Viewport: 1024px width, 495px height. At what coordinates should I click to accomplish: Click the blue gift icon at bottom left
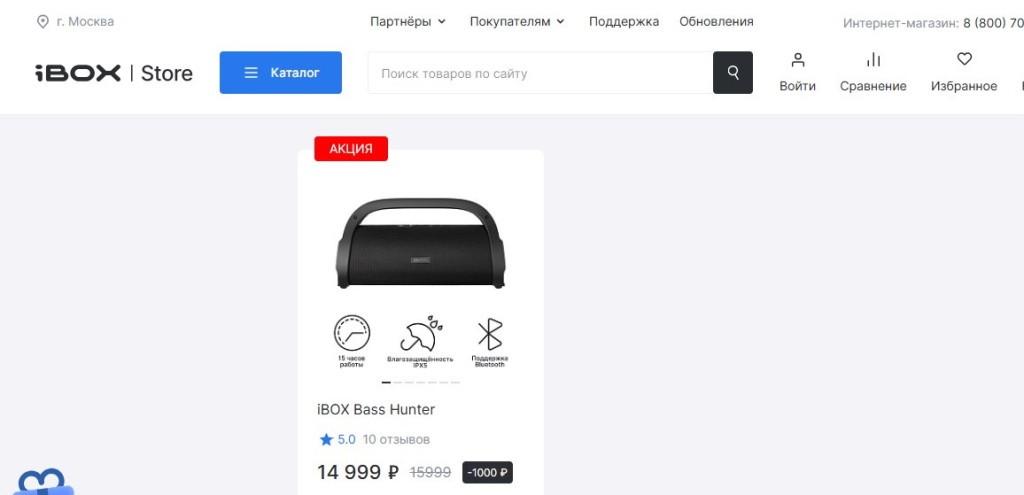tap(43, 482)
